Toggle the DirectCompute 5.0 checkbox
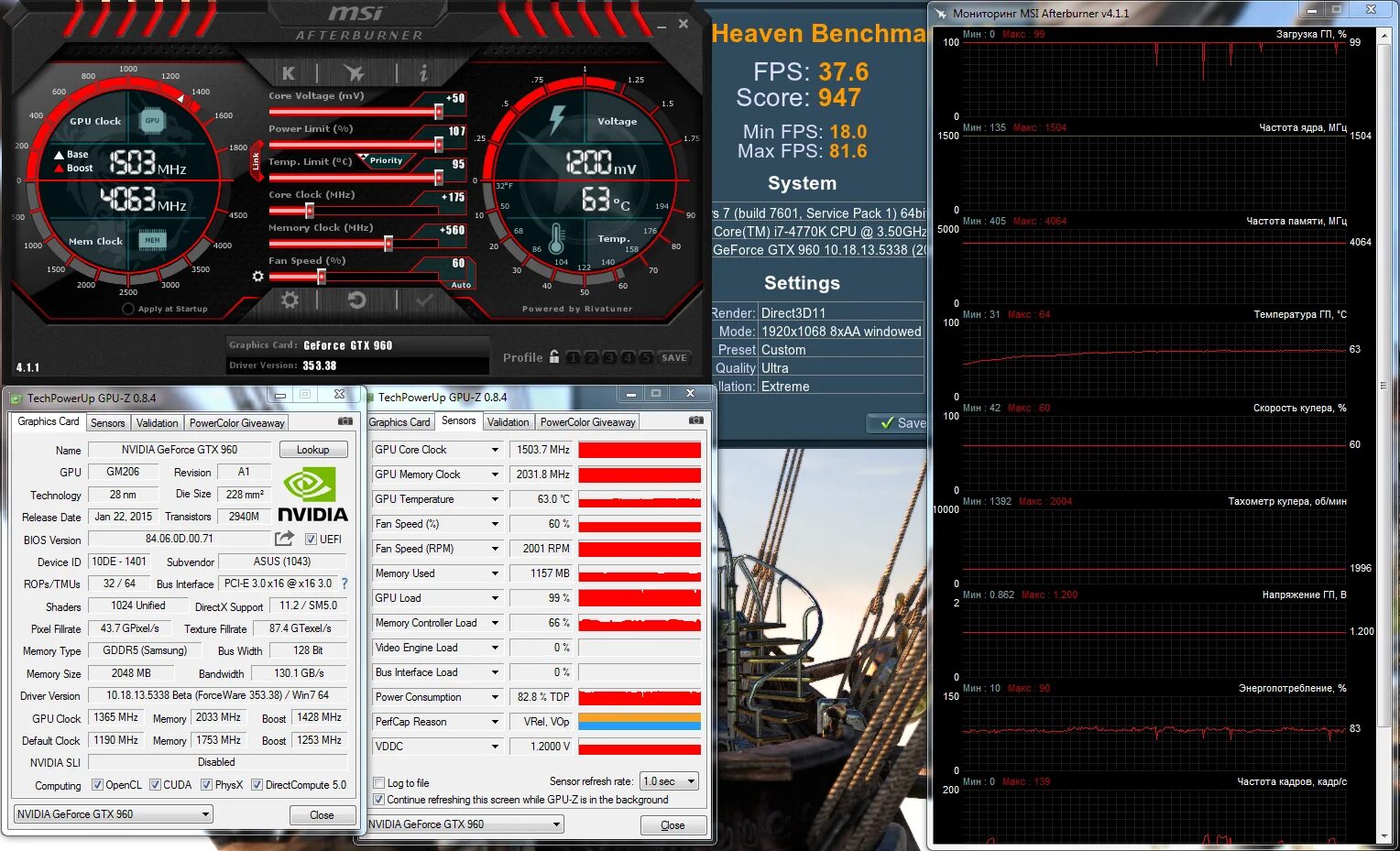 point(257,785)
